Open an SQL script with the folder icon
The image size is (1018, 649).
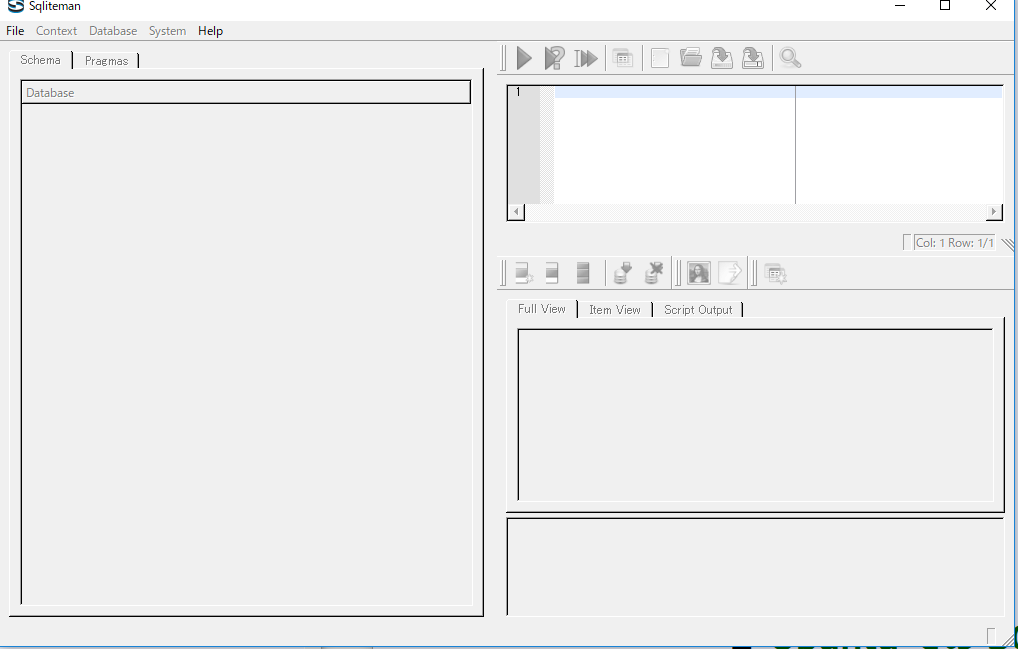pos(690,59)
